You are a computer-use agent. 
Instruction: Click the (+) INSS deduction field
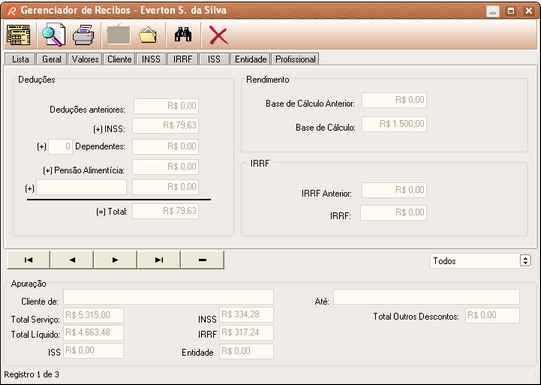click(165, 126)
